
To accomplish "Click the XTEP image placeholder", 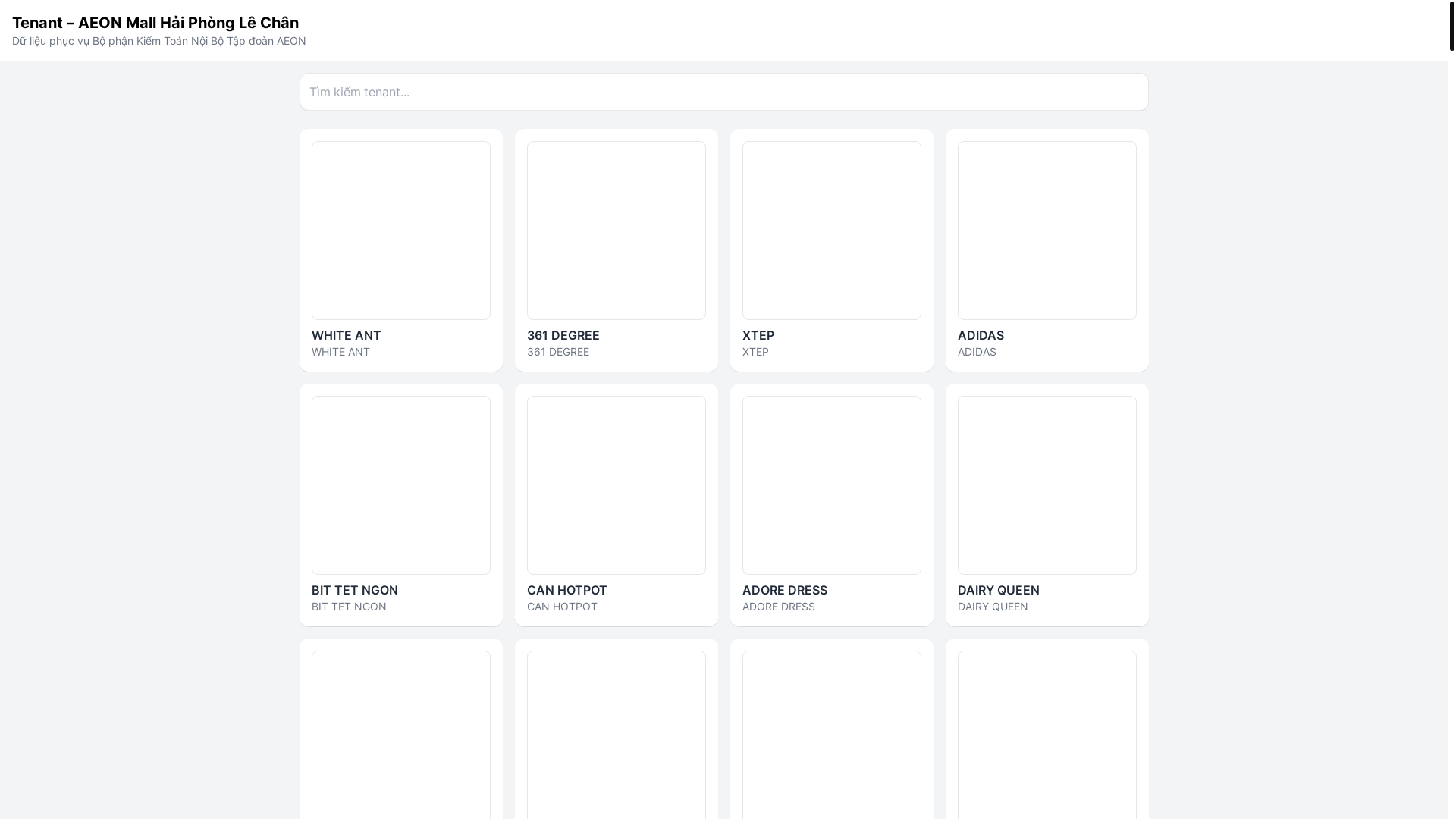I will point(831,230).
